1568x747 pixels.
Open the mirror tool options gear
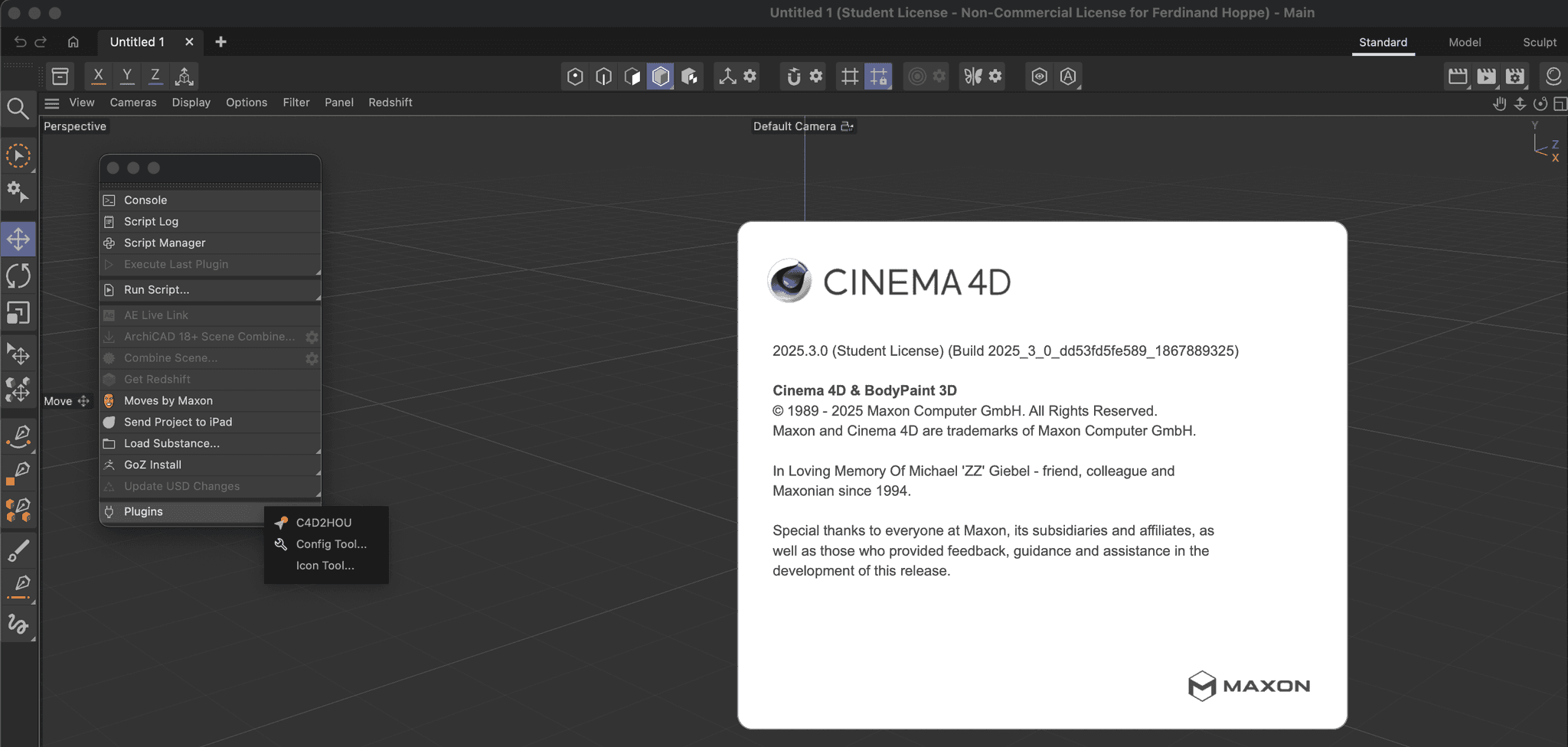click(996, 77)
